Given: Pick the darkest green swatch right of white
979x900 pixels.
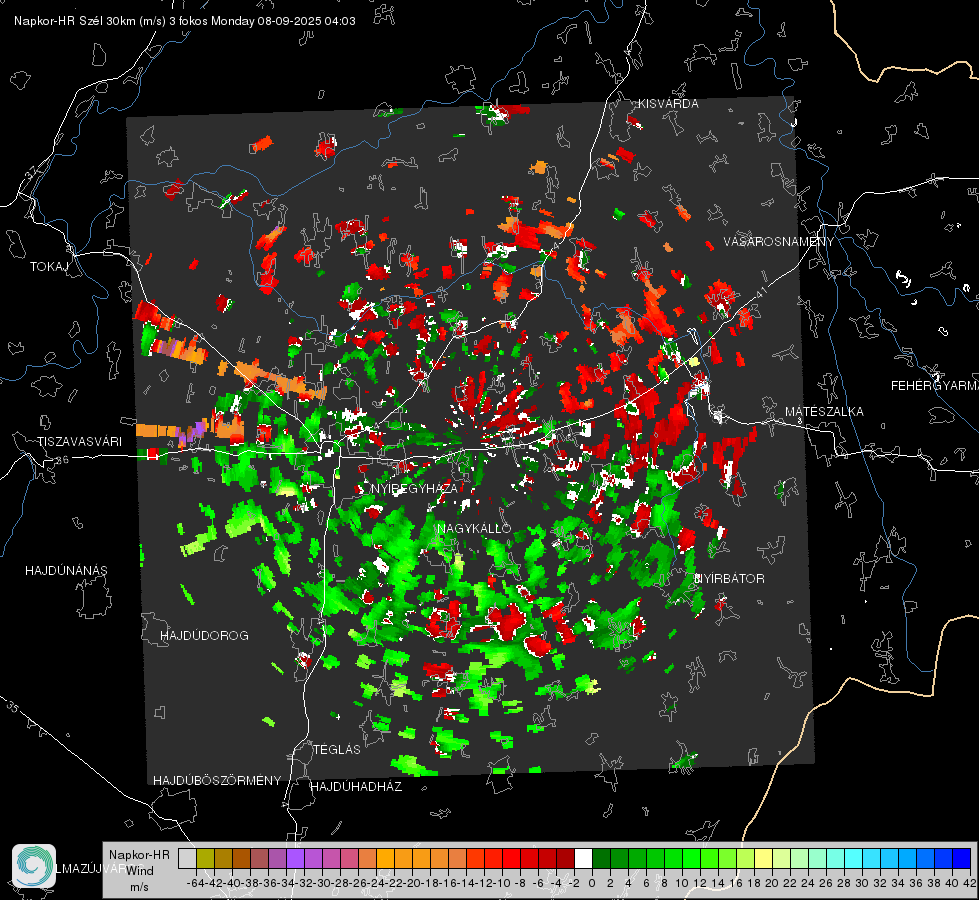Looking at the screenshot, I should 601,858.
